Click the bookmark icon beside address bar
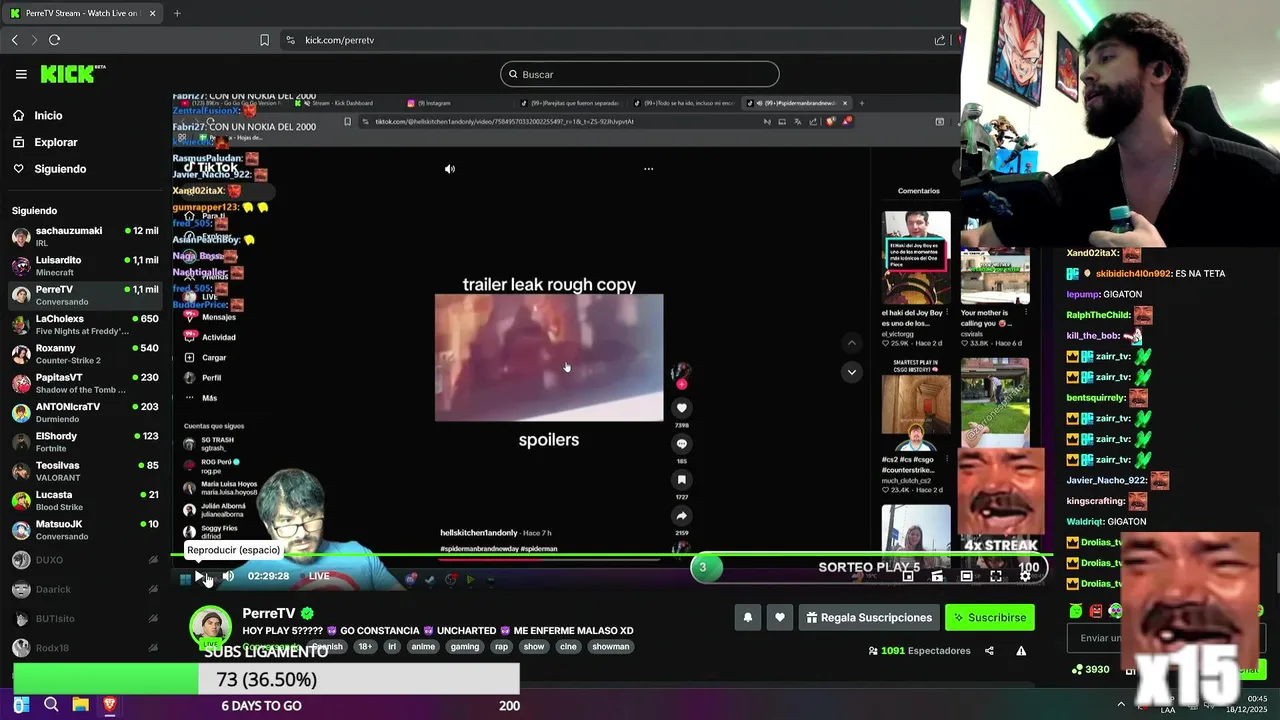Image resolution: width=1280 pixels, height=720 pixels. [264, 40]
